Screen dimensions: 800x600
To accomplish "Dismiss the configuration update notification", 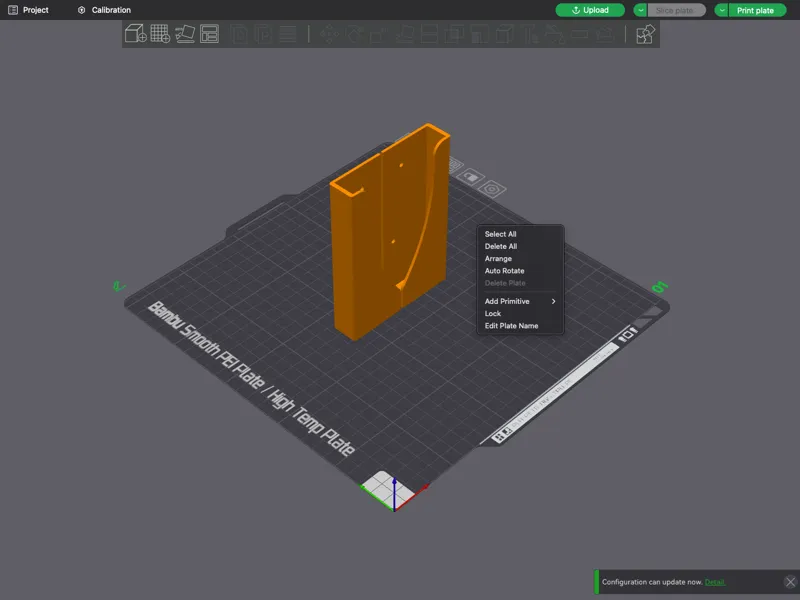I will coord(790,582).
